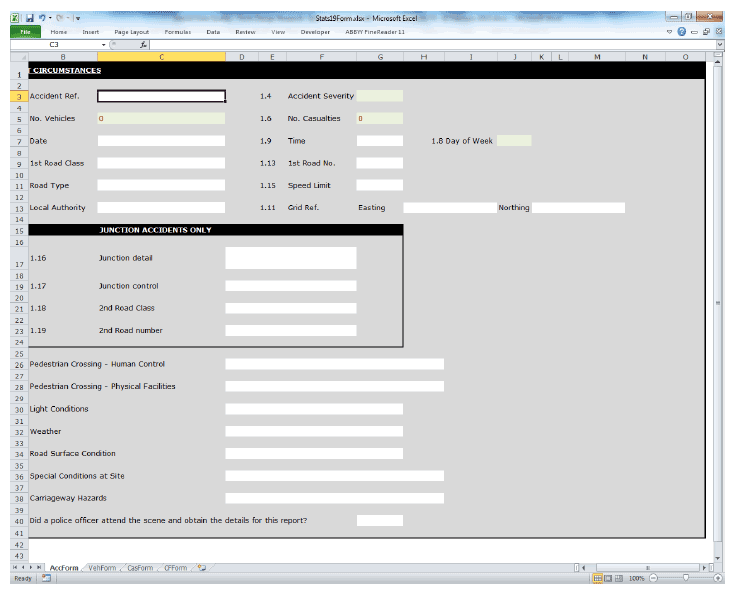
Task: Switch to Page Break Preview view
Action: tap(620, 579)
